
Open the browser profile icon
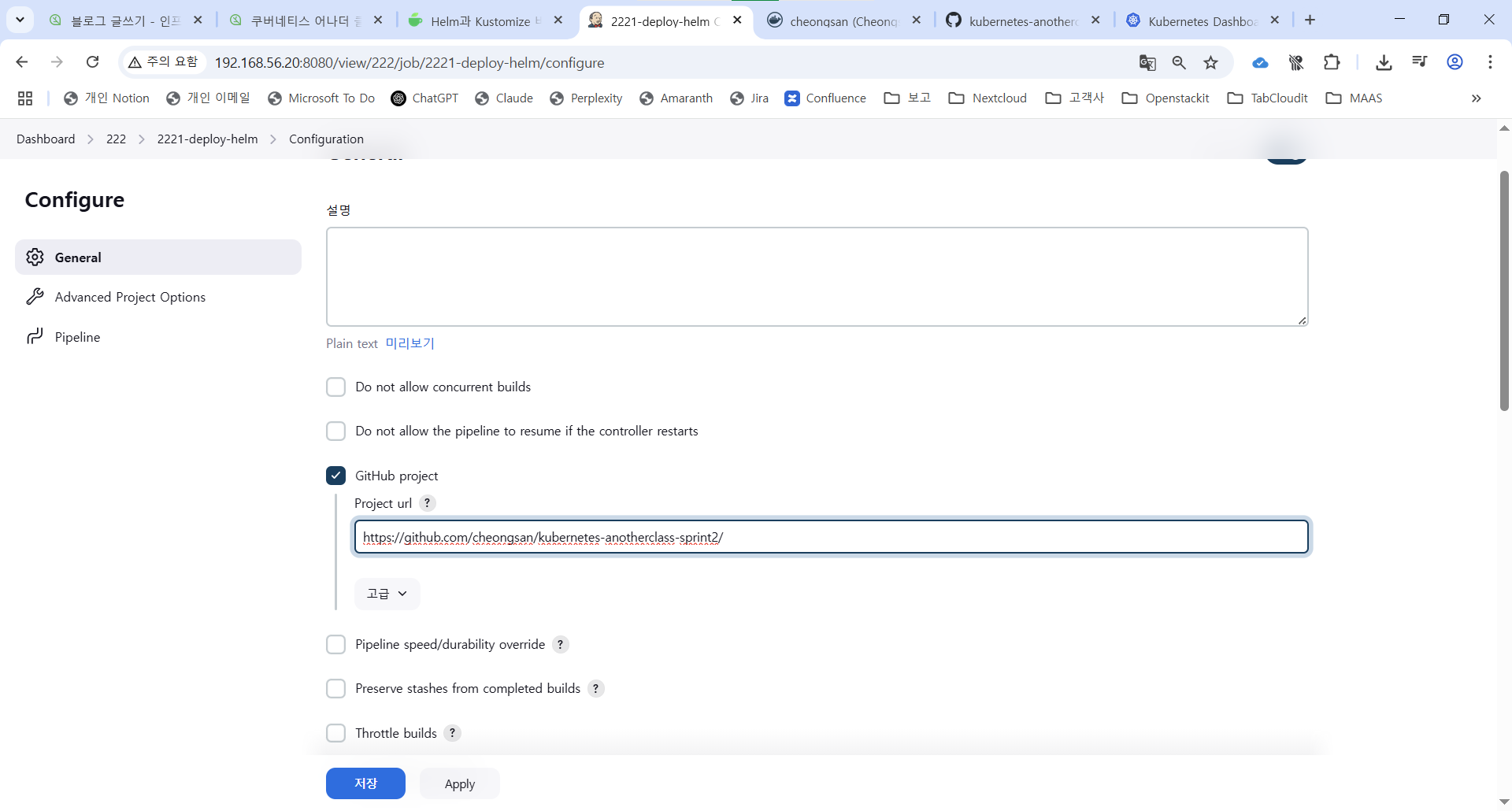tap(1455, 62)
